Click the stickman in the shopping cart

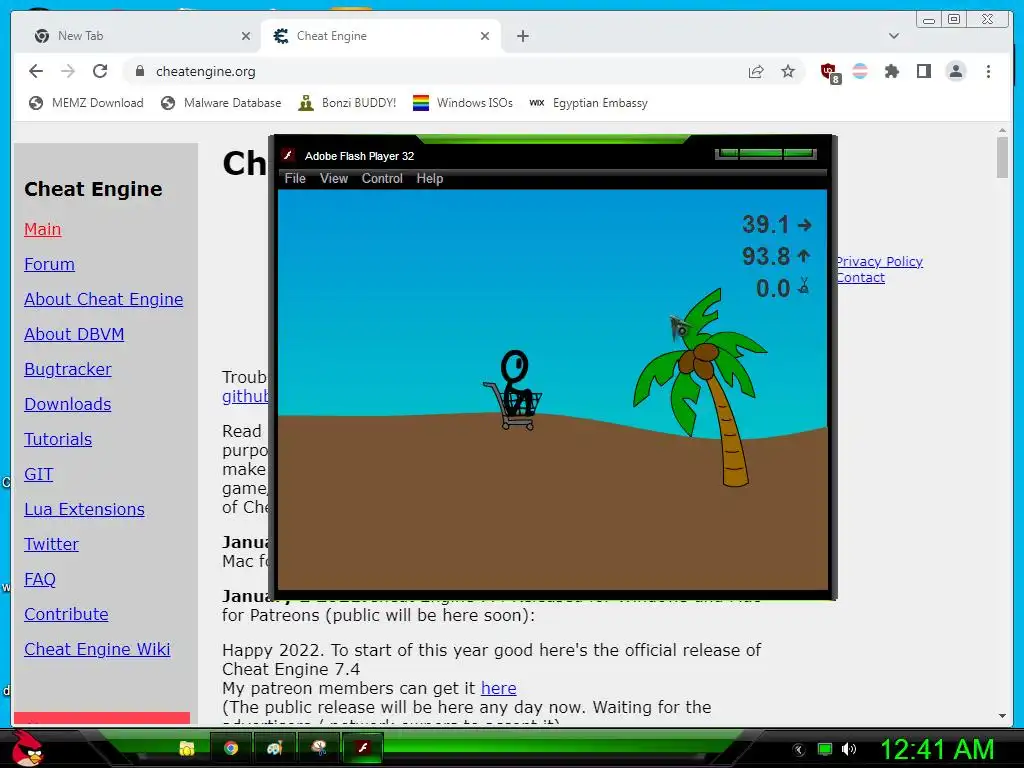coord(515,391)
